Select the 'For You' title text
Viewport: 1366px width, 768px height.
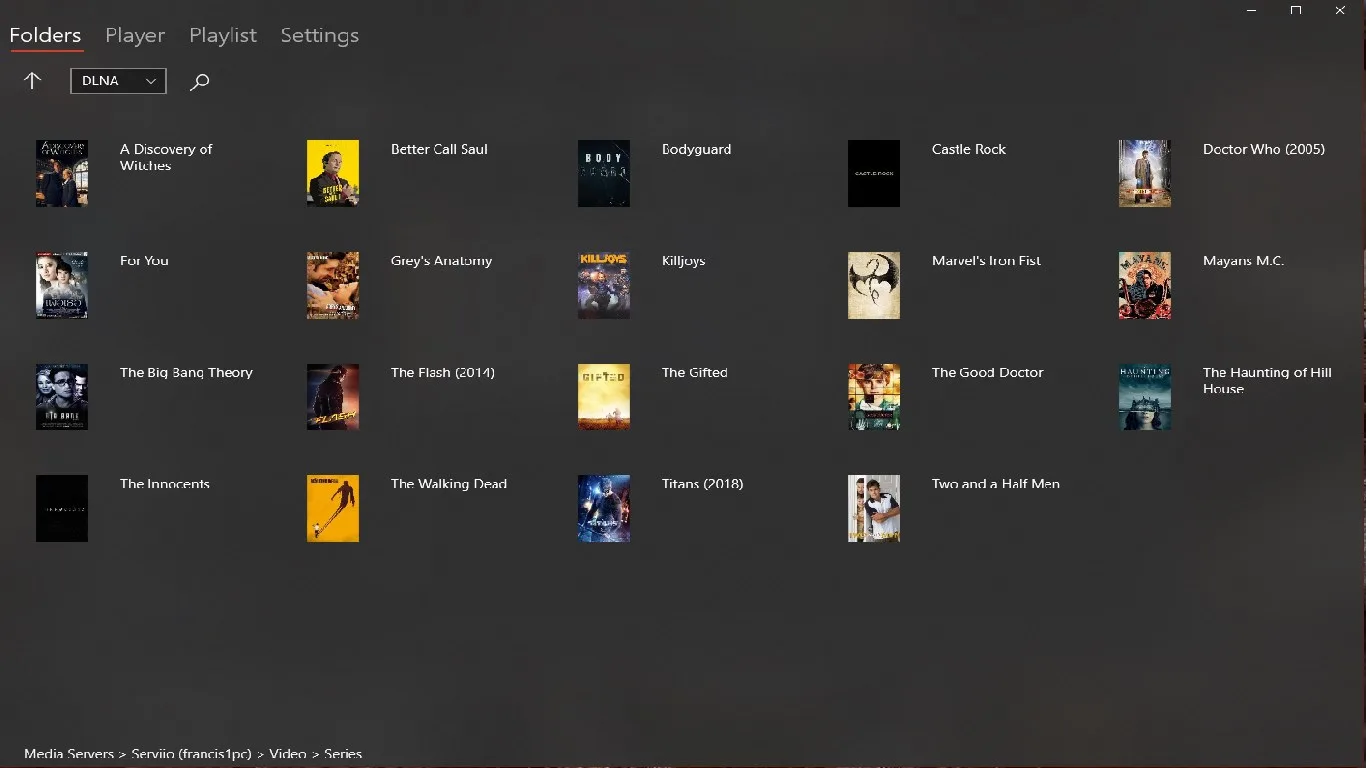click(144, 260)
